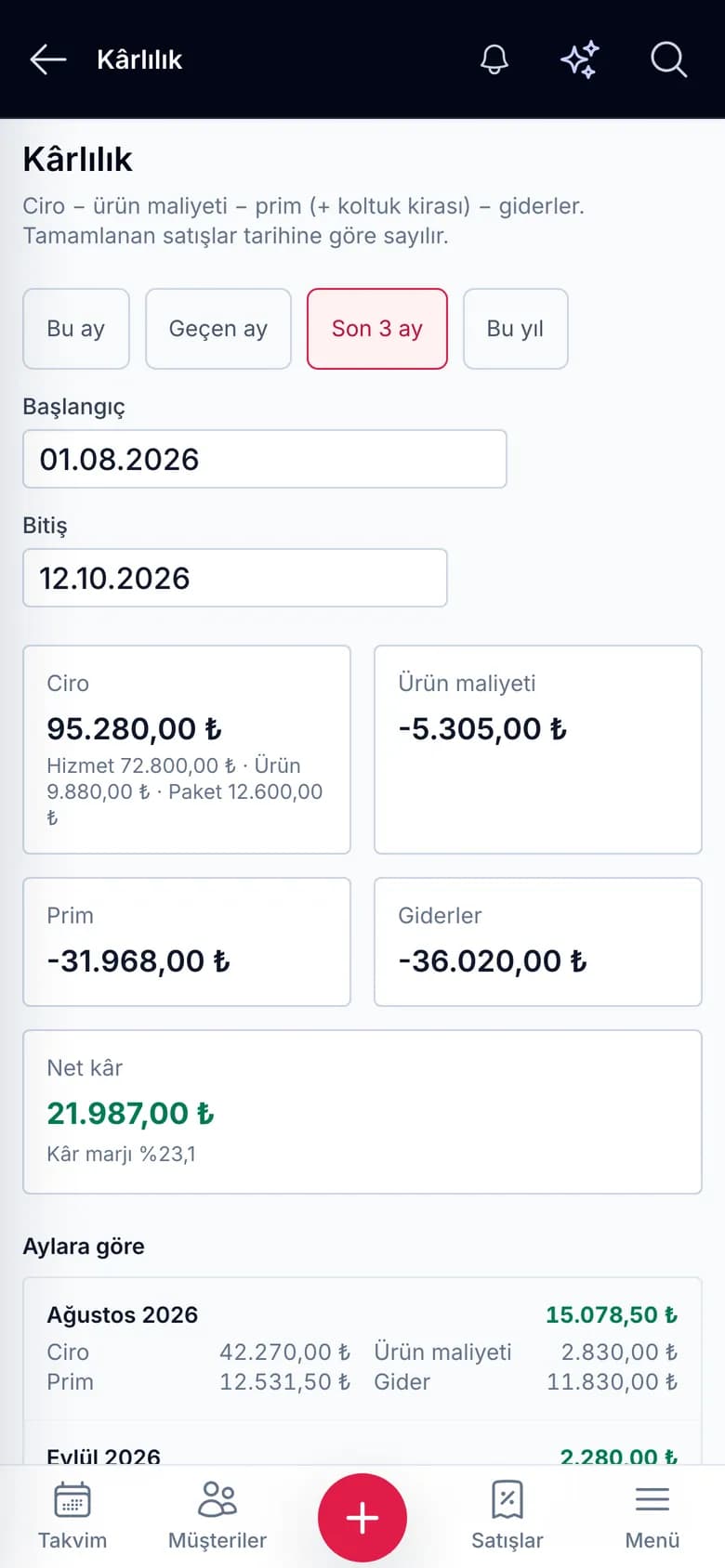Open the Başlangıç date field

click(x=265, y=459)
